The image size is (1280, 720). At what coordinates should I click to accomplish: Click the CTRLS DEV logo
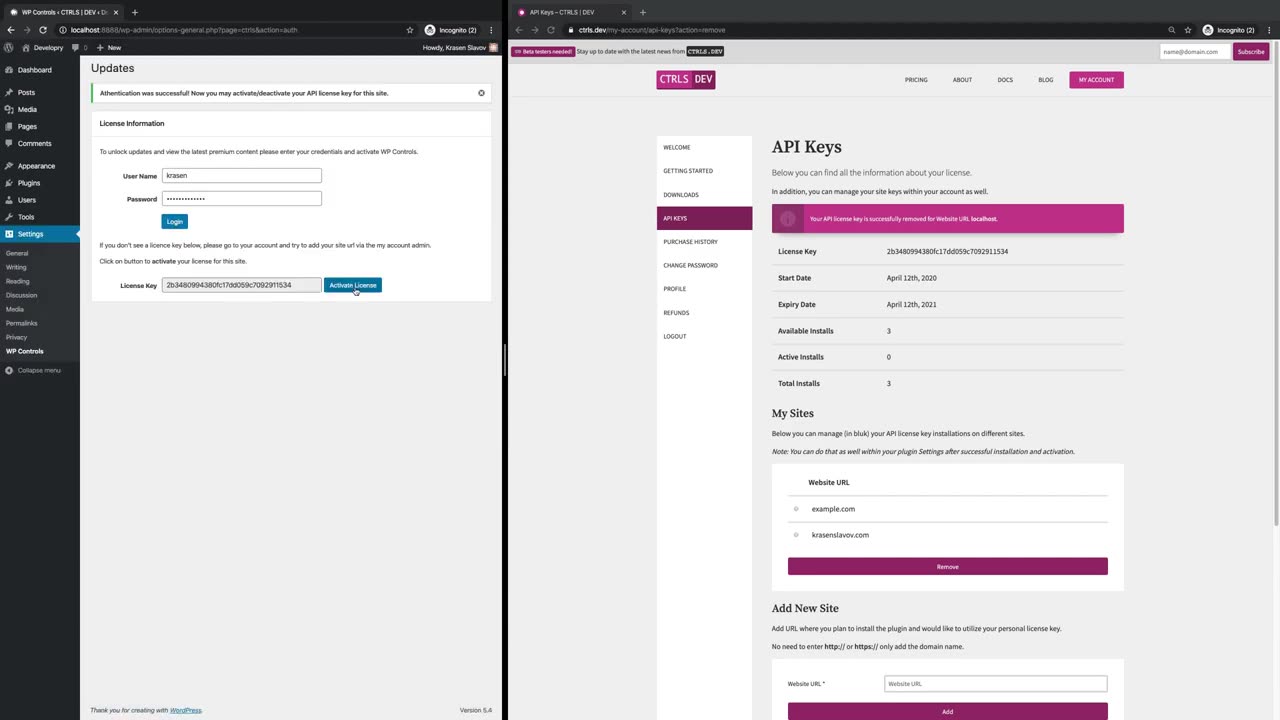[686, 79]
